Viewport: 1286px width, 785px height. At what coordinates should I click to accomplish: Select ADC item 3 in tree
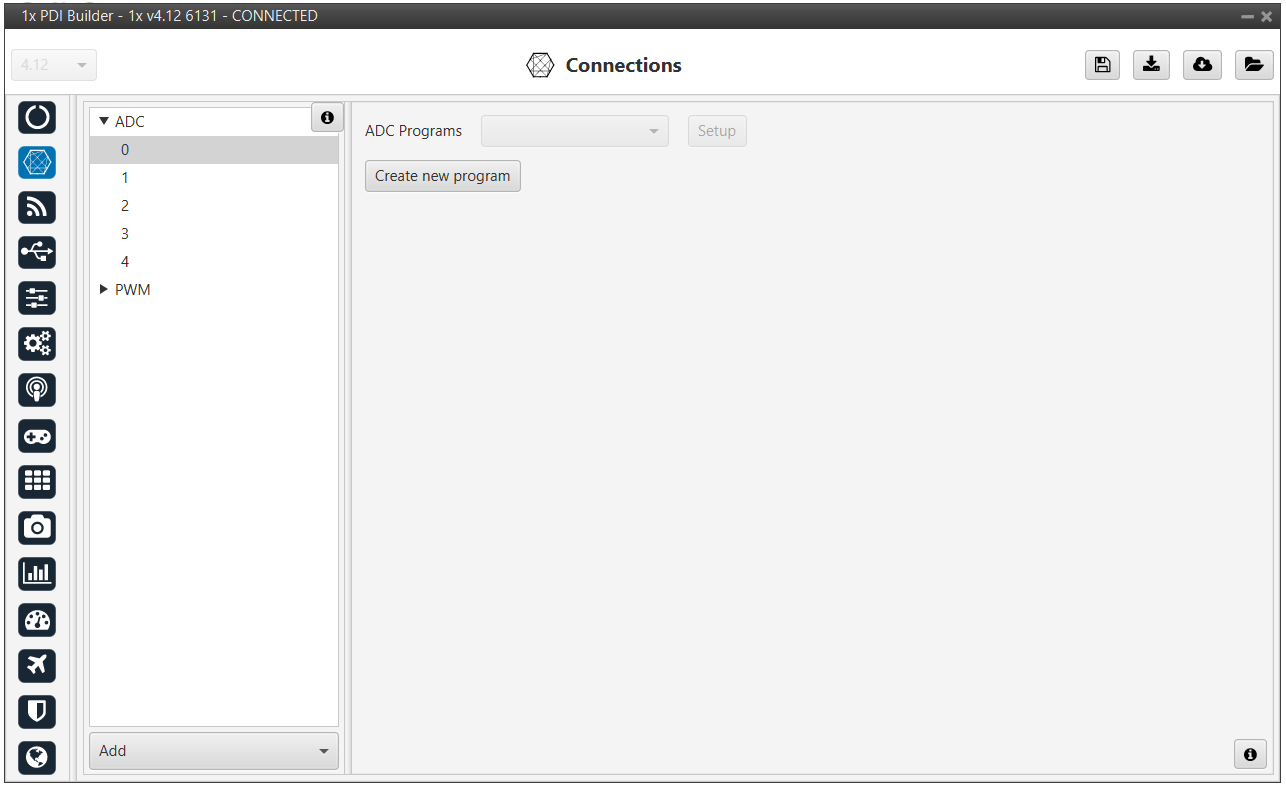click(x=125, y=234)
